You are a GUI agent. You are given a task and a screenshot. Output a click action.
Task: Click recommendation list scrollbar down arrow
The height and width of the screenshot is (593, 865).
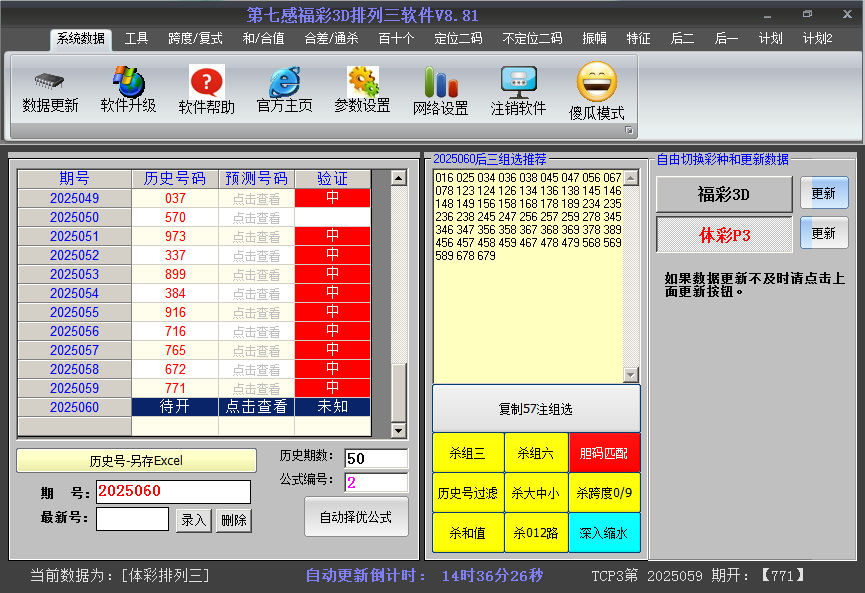(631, 375)
